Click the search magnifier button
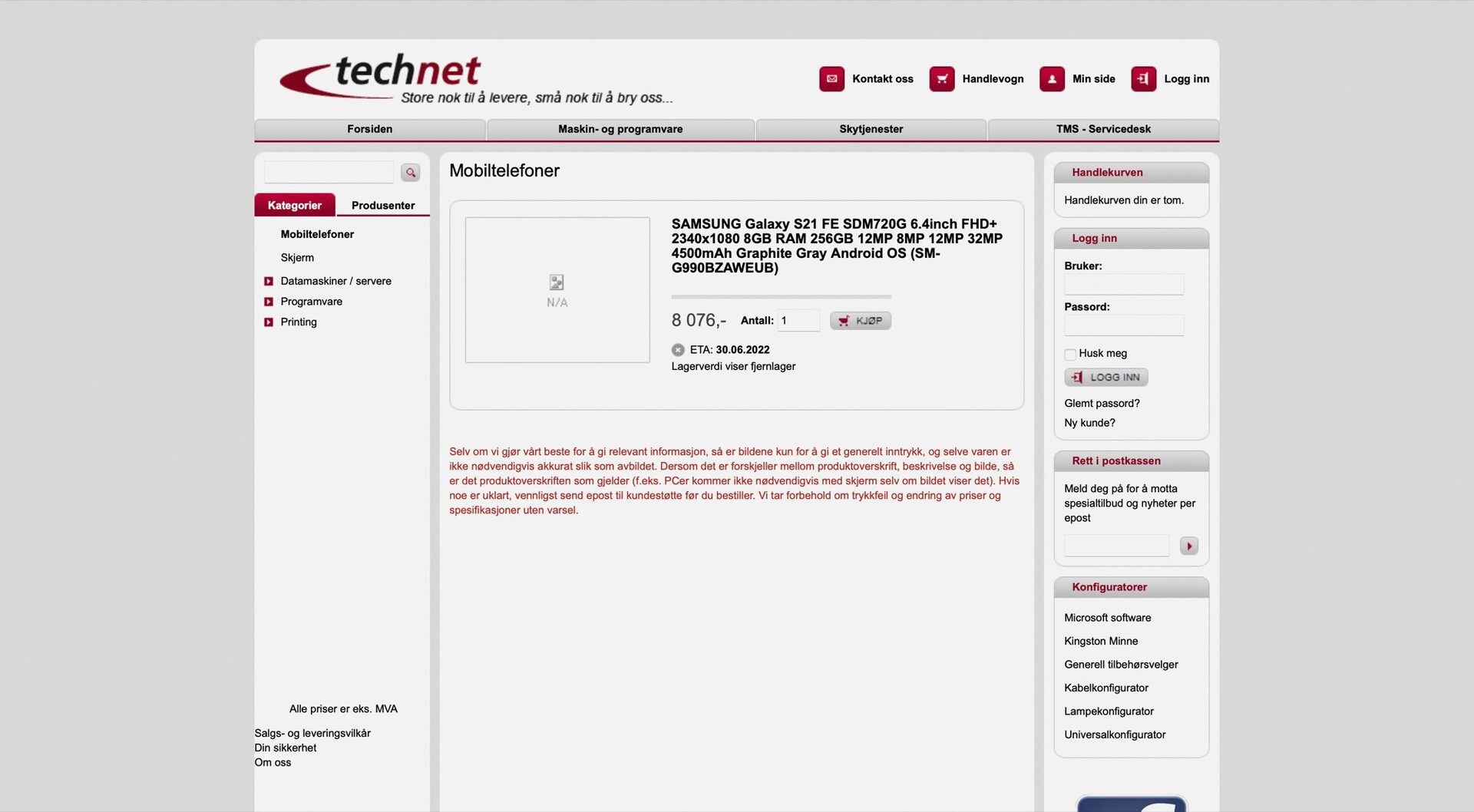Image resolution: width=1474 pixels, height=812 pixels. (x=411, y=173)
